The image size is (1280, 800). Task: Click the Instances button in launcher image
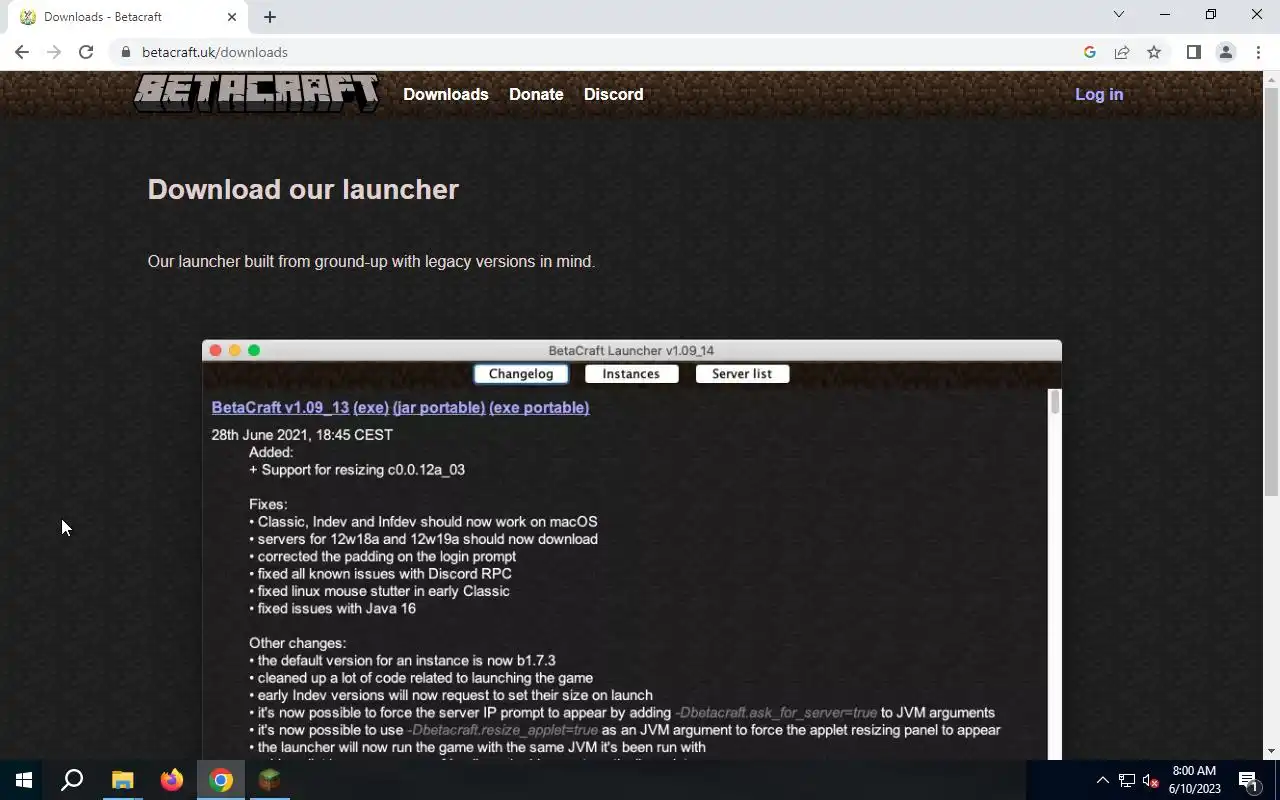point(631,374)
